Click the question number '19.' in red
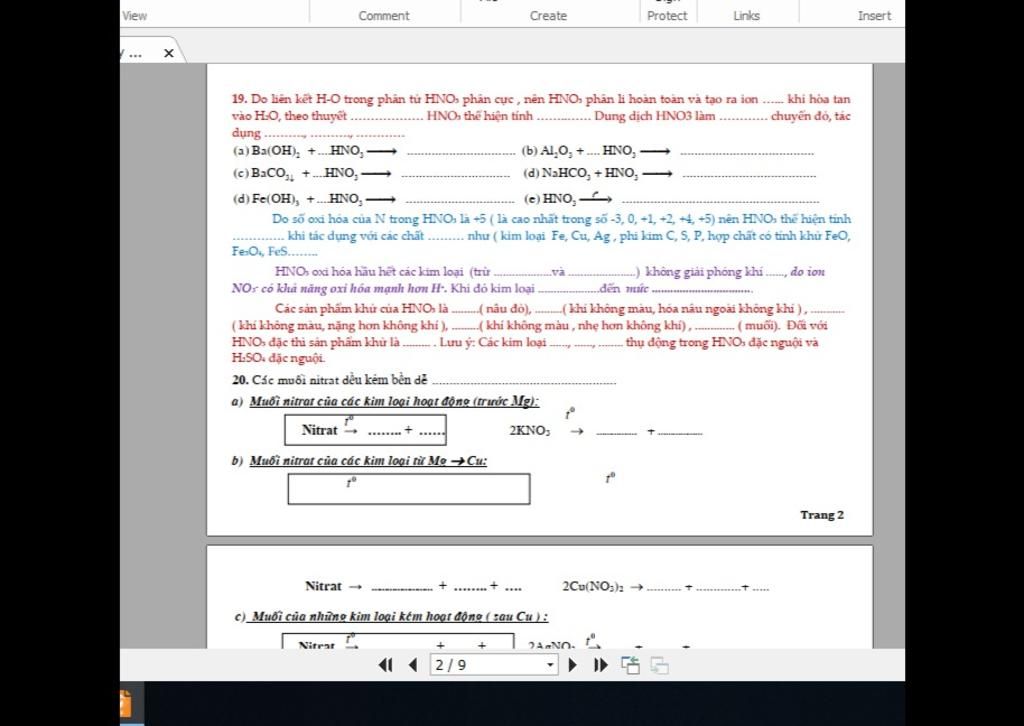 point(239,99)
